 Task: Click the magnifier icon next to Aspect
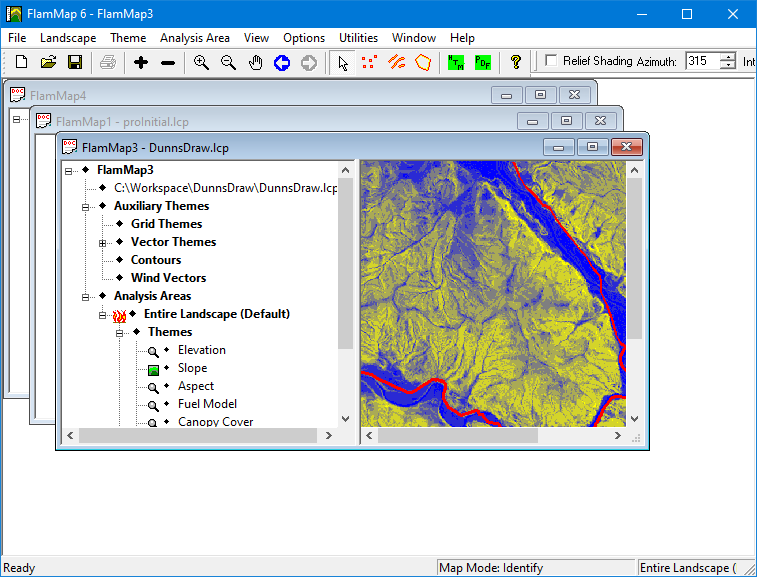(153, 388)
